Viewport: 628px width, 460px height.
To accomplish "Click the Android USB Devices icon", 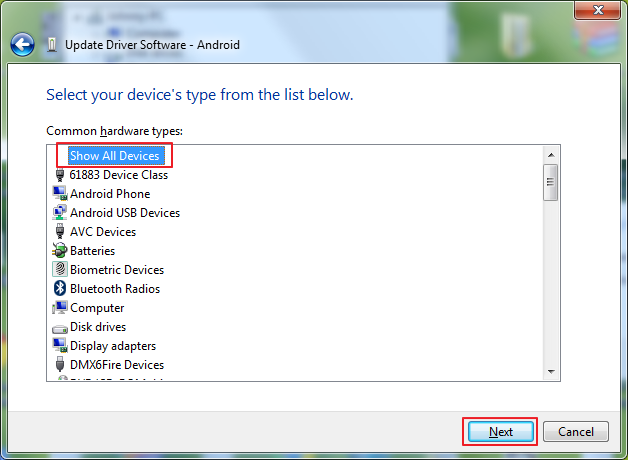I will coord(60,213).
